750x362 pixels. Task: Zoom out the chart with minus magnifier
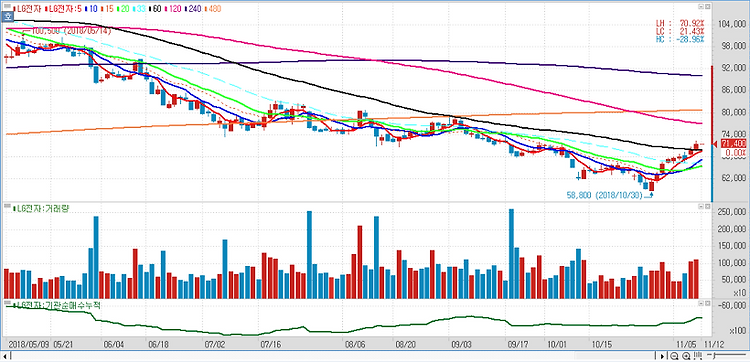pyautogui.click(x=673, y=356)
